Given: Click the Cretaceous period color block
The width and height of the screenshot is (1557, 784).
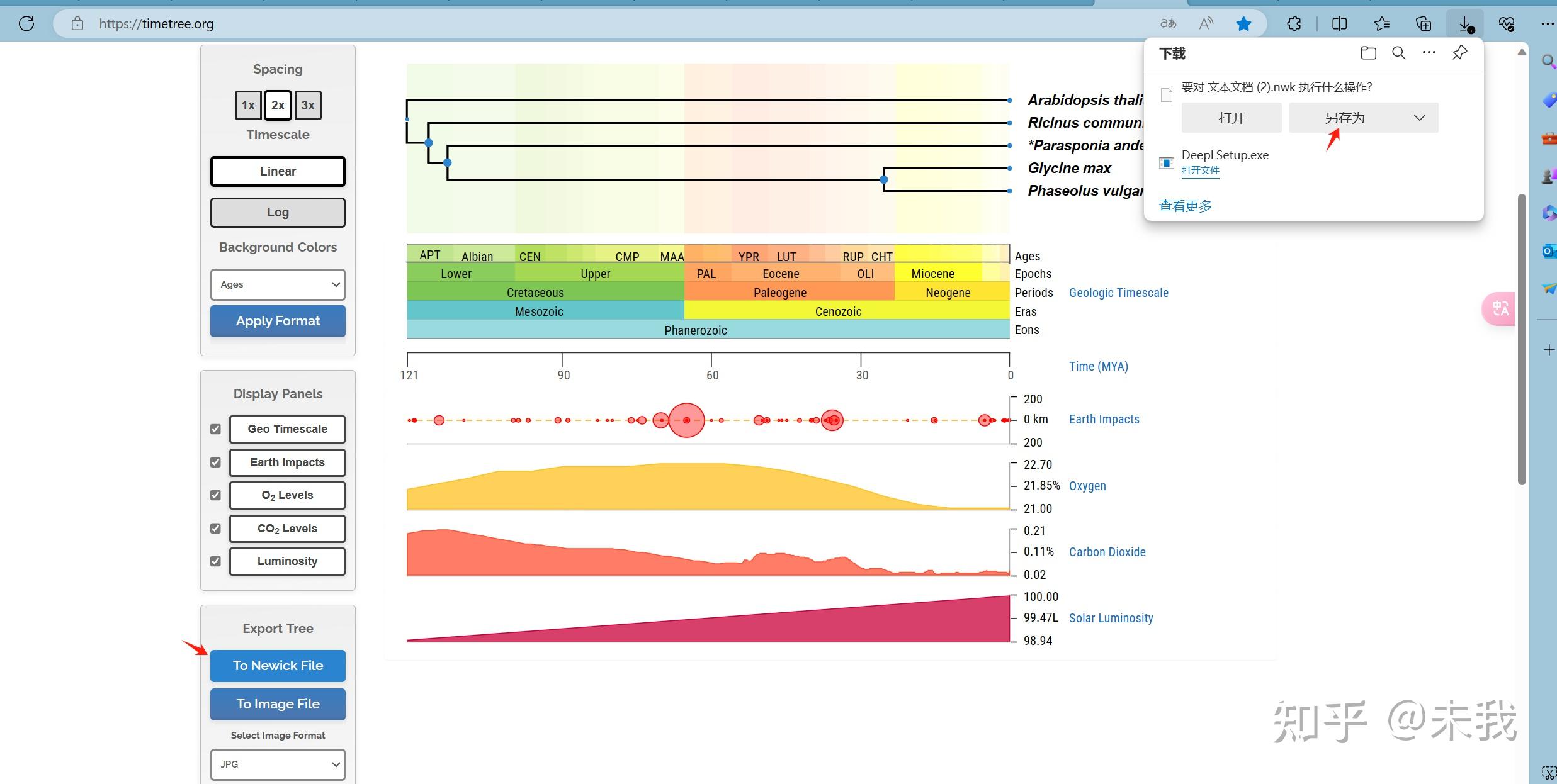Looking at the screenshot, I should (535, 293).
